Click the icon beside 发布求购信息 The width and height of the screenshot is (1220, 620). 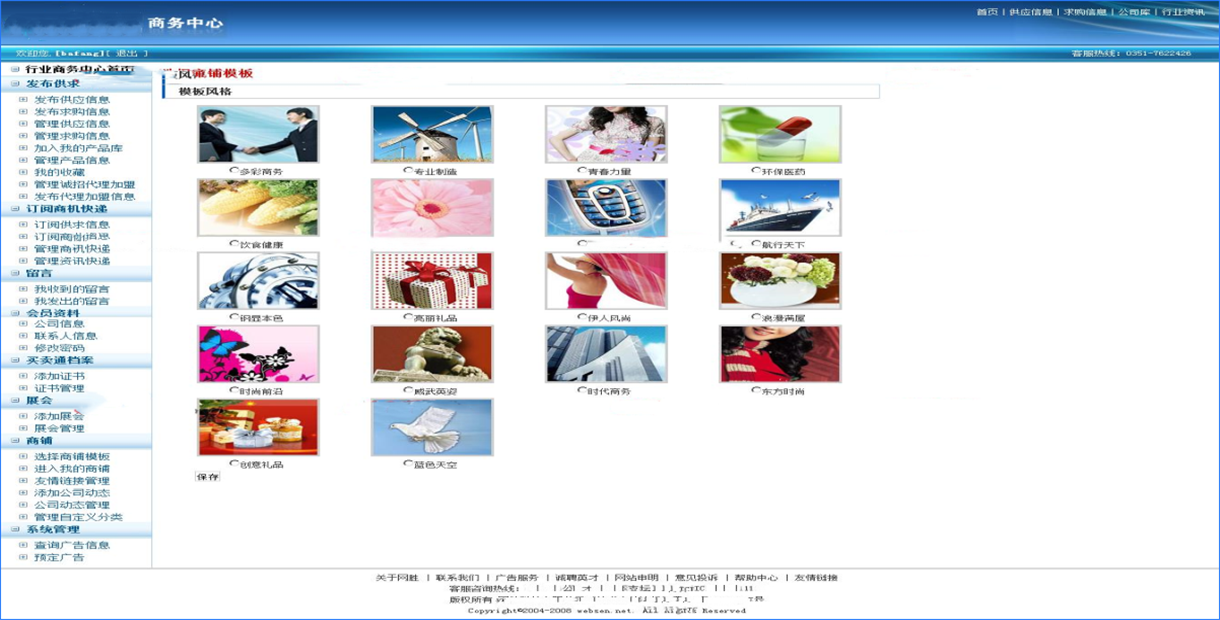click(24, 111)
